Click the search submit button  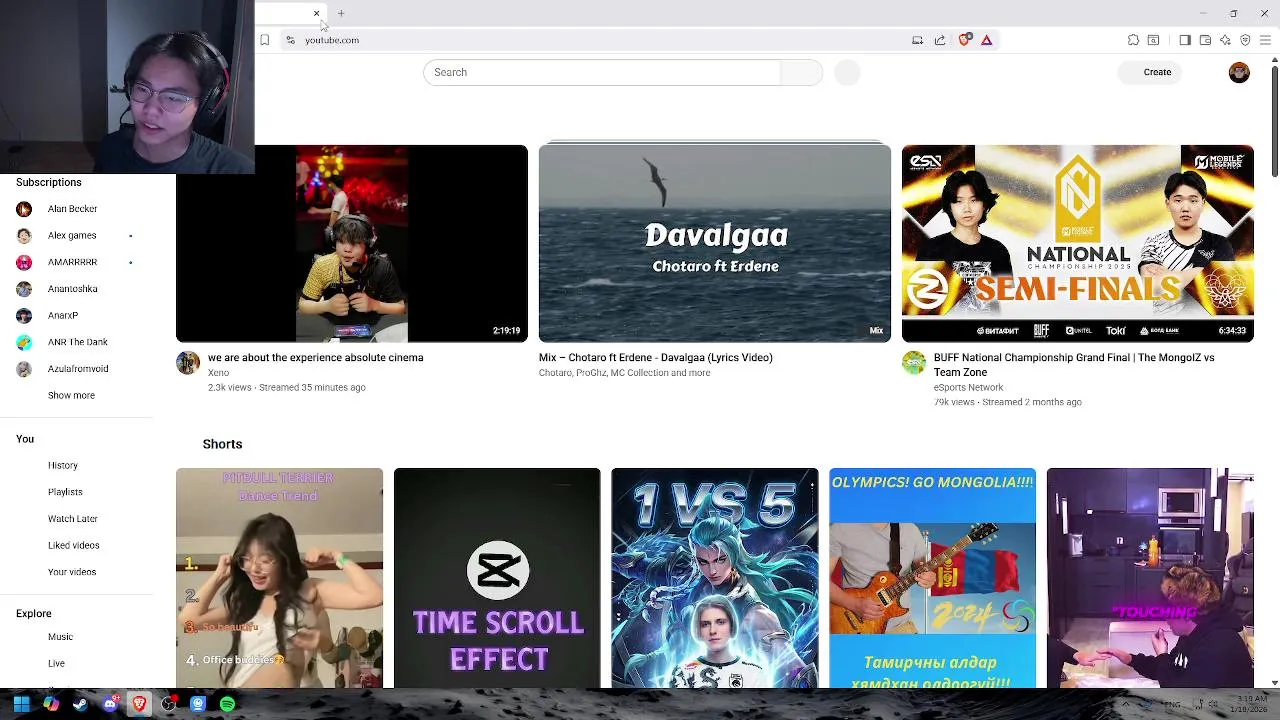(801, 72)
